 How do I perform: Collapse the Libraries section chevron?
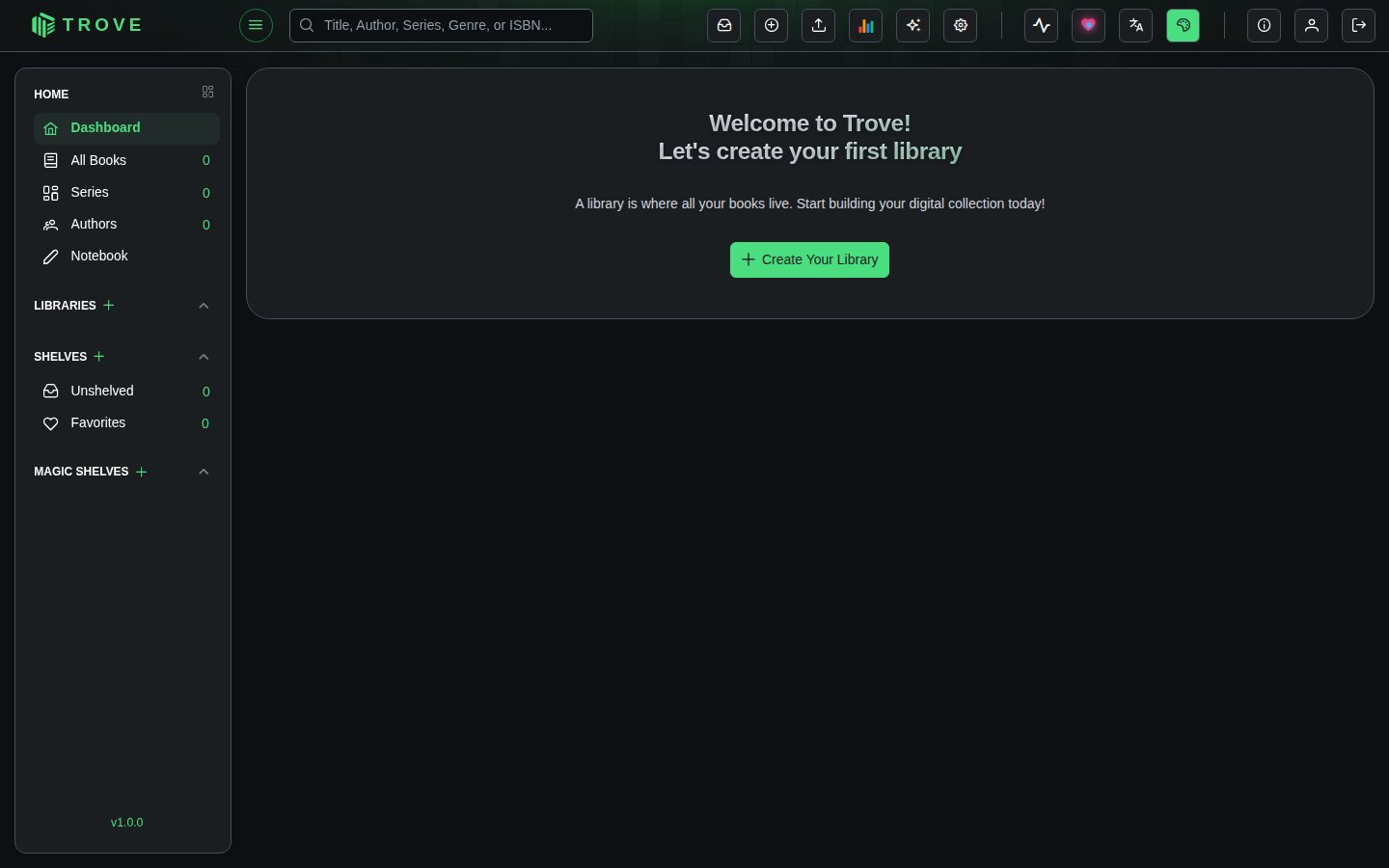coord(204,306)
